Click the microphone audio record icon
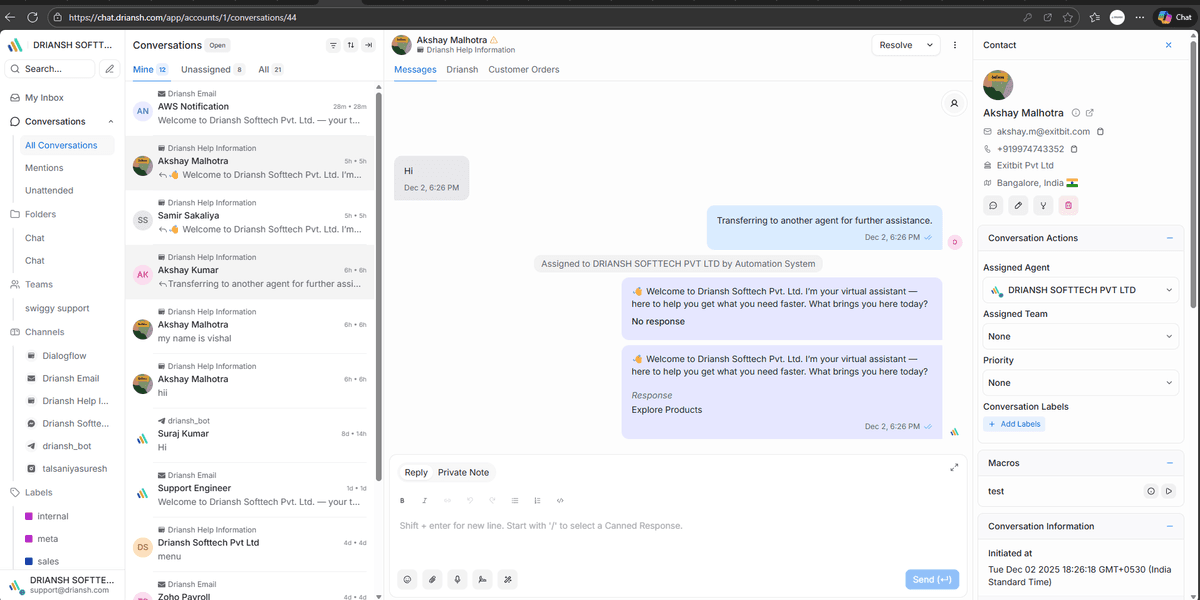1200x600 pixels. 458,579
